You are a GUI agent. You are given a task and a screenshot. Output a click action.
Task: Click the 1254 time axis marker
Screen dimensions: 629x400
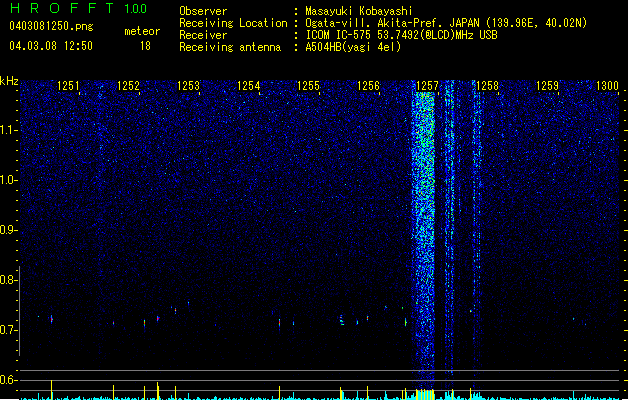click(248, 85)
